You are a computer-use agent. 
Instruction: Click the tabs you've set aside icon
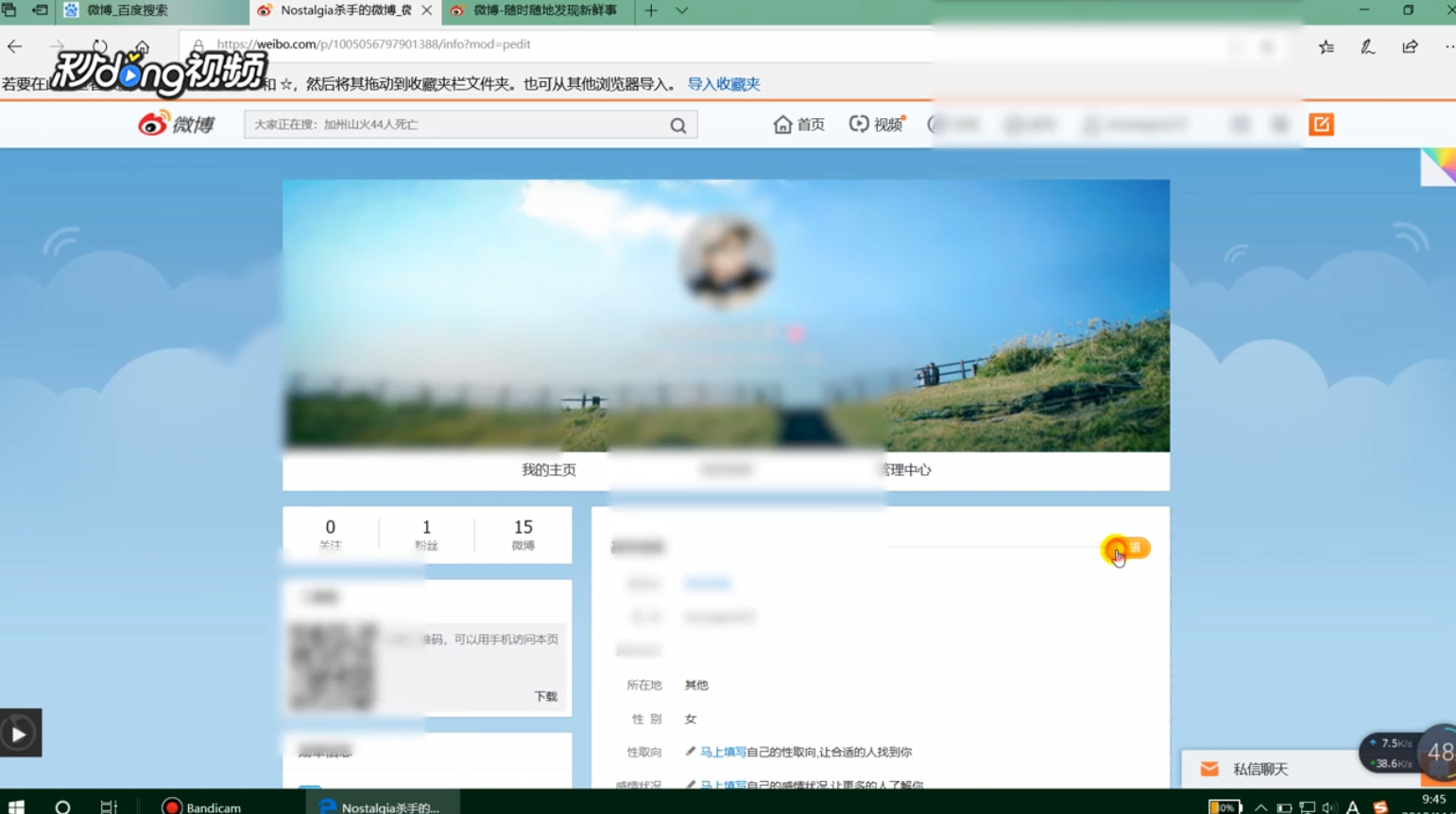tap(9, 10)
